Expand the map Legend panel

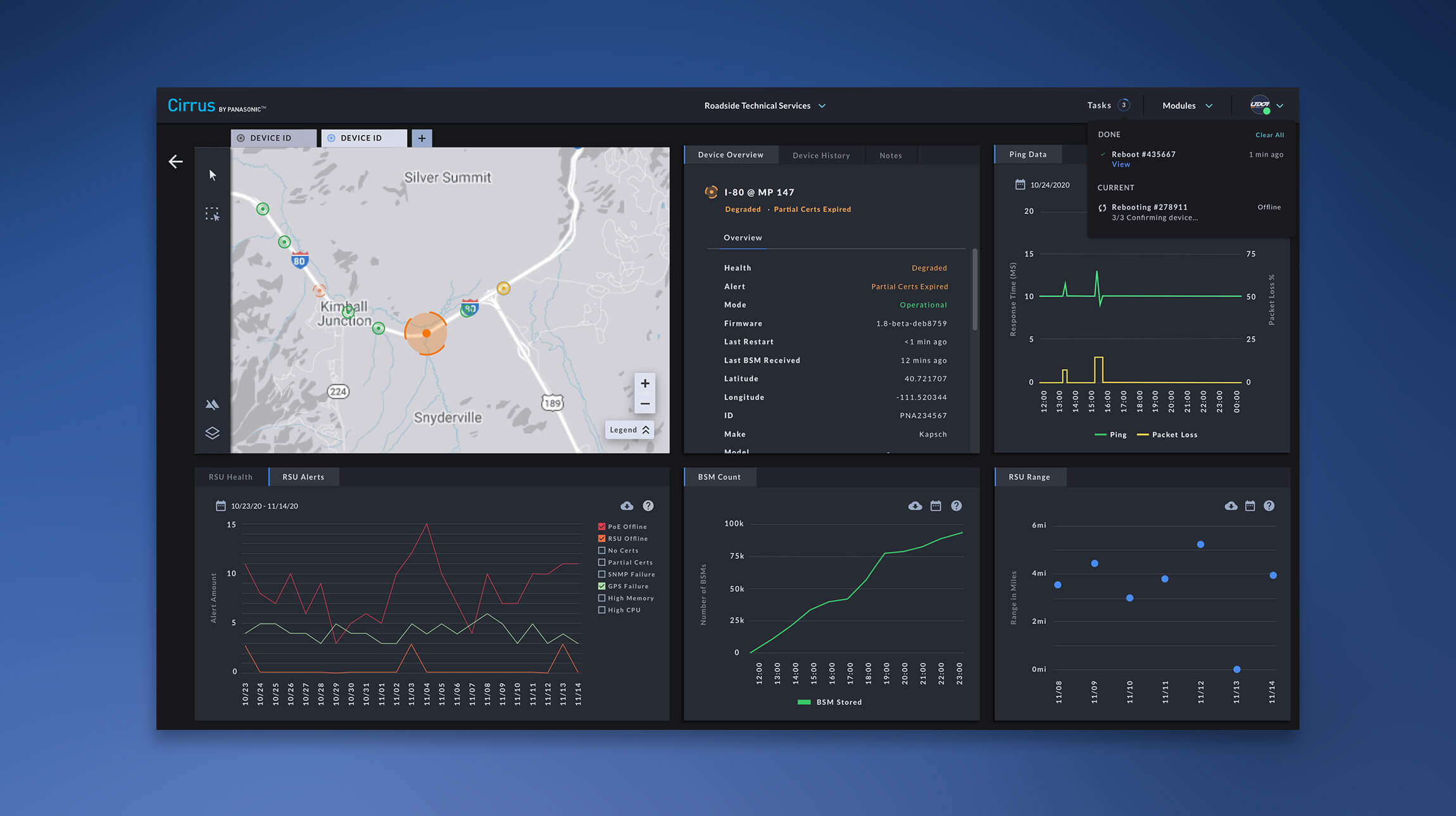629,430
